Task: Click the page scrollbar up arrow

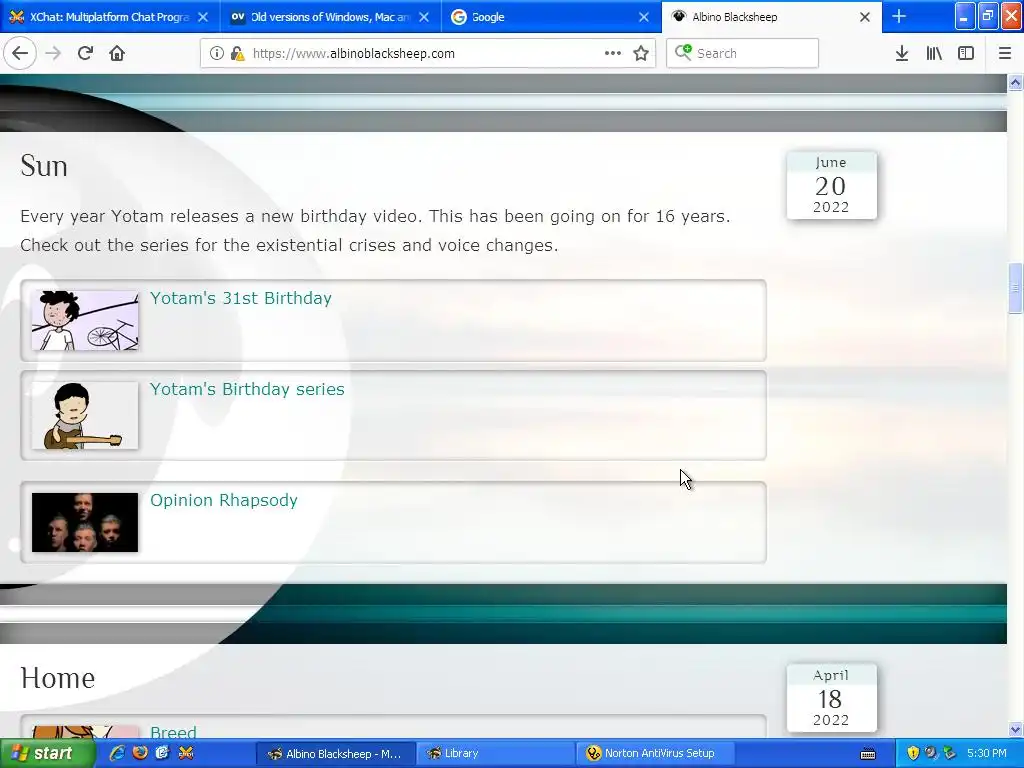Action: [x=1016, y=82]
